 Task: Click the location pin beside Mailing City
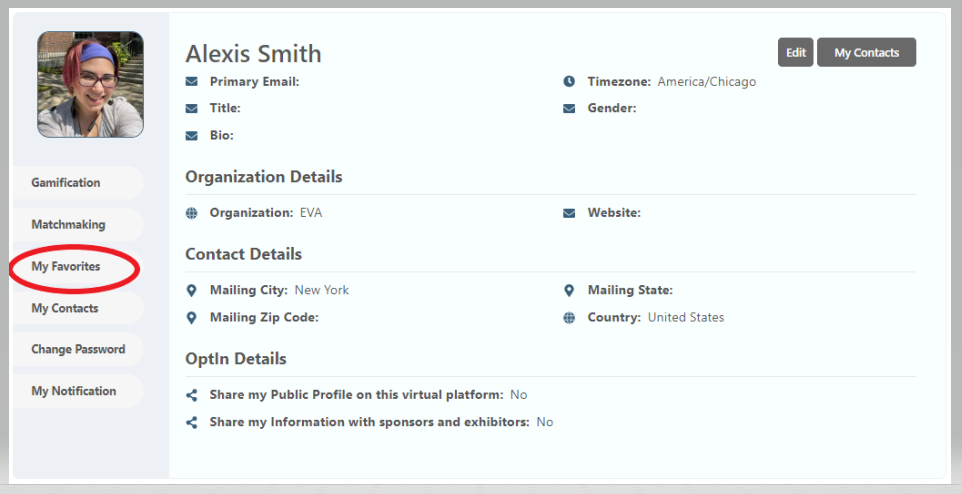191,290
